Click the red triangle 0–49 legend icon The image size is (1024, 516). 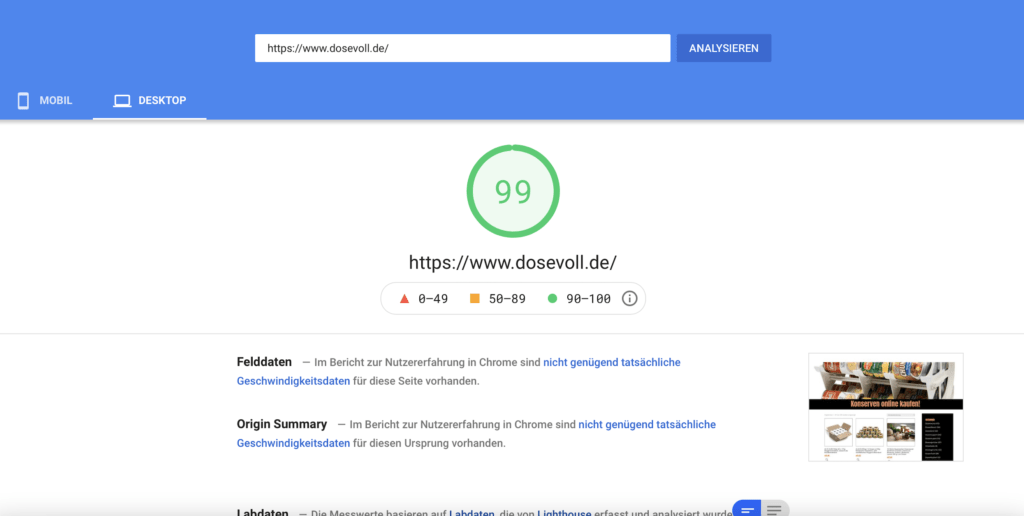(x=404, y=298)
